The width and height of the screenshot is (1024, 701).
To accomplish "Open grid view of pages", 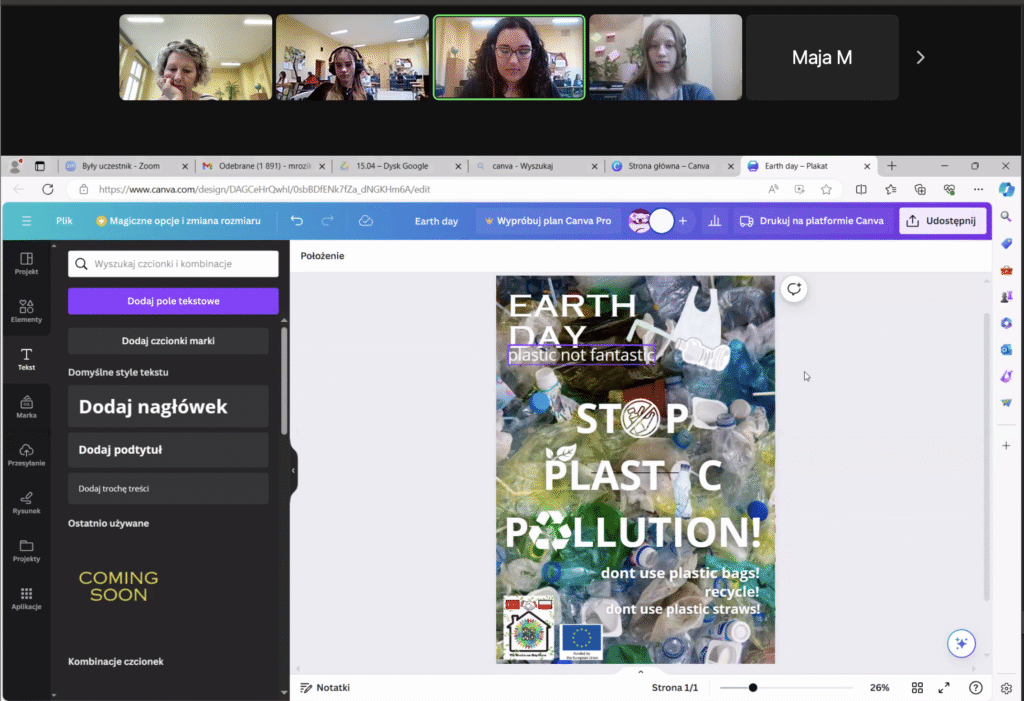I will tap(917, 688).
